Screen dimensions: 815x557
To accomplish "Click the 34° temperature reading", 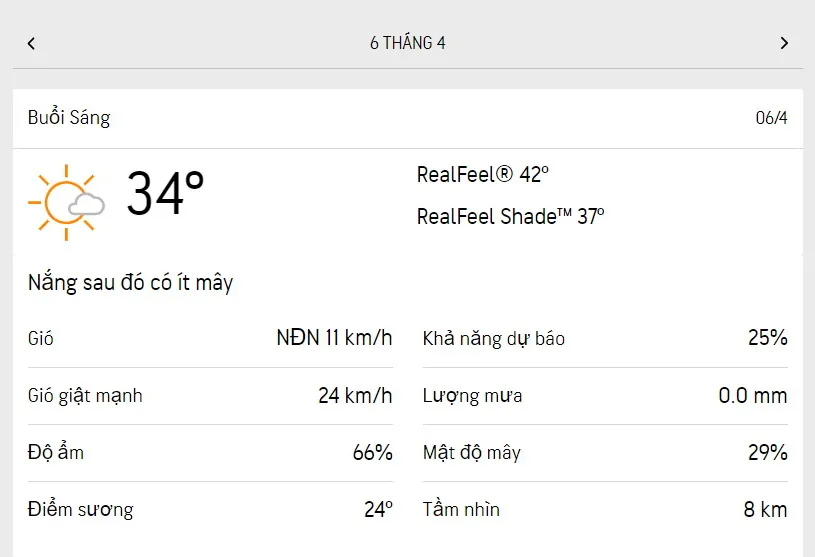I will (x=165, y=194).
